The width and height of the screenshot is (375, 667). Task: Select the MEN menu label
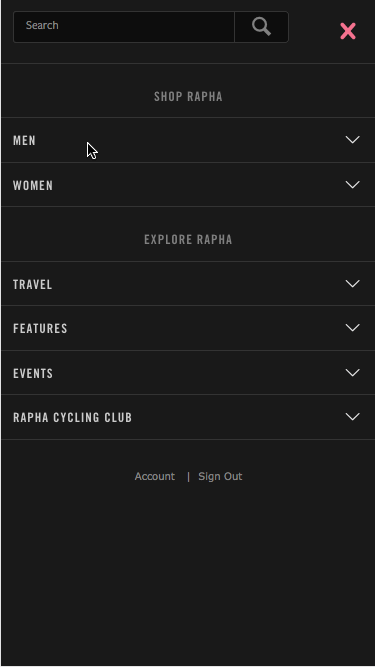point(24,140)
